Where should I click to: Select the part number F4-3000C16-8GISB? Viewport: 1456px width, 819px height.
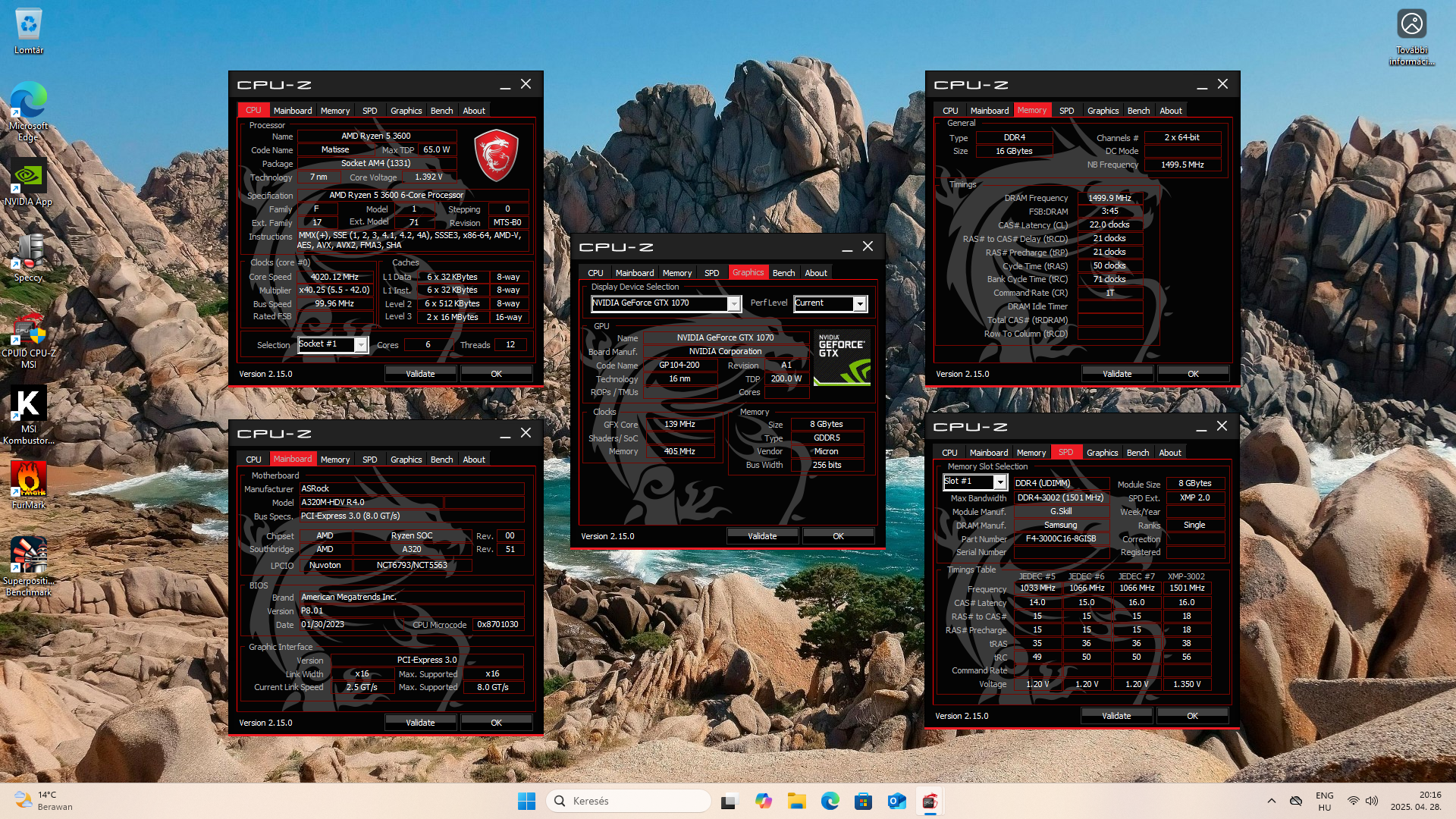pyautogui.click(x=1060, y=538)
